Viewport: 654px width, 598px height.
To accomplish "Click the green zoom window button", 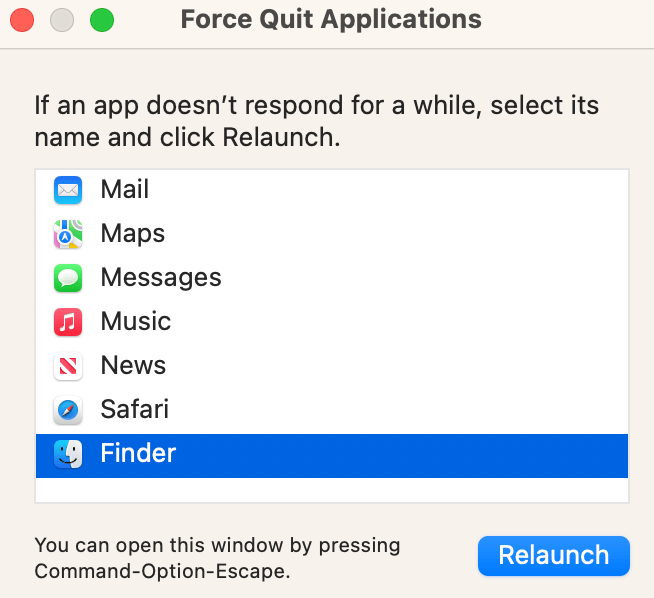I will (102, 20).
